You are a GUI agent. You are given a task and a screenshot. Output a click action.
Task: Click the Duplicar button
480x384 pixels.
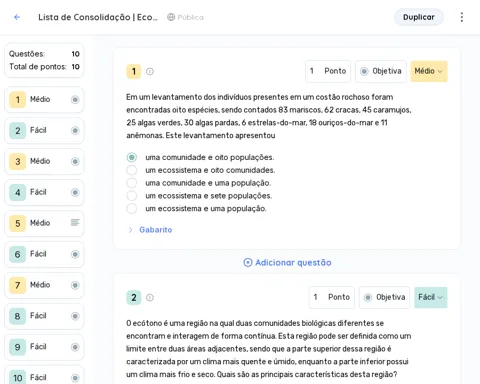click(419, 17)
